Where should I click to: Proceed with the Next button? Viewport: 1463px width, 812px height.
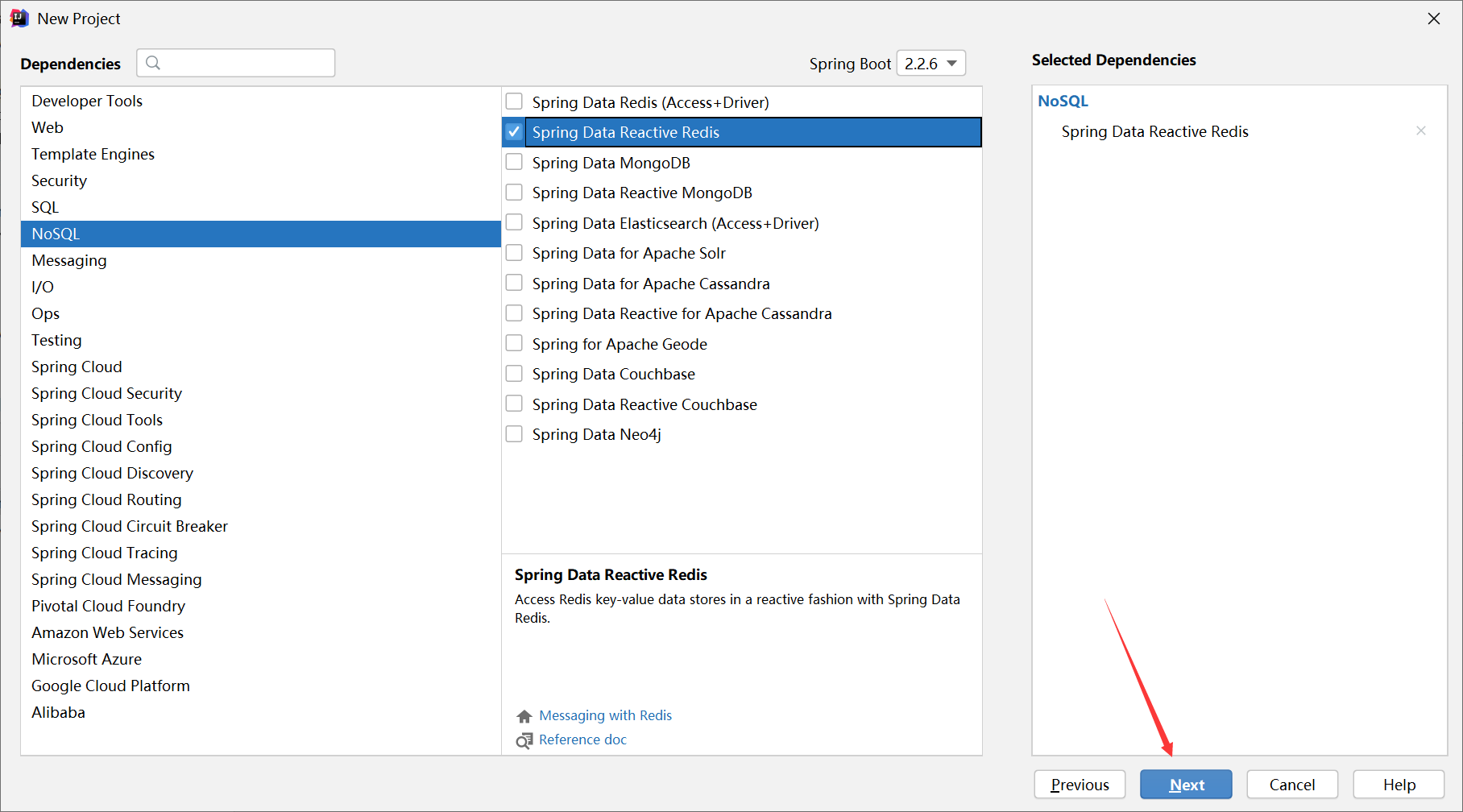1186,785
